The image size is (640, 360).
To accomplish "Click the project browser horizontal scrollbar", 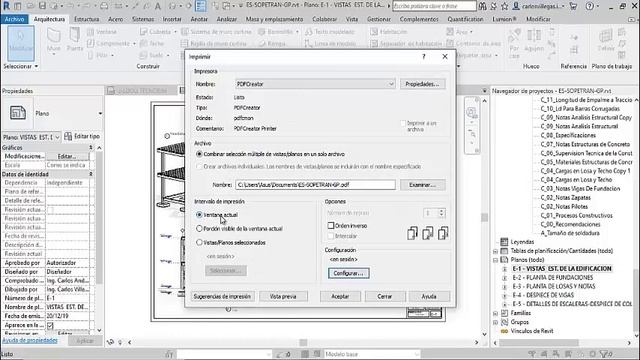I will [539, 343].
